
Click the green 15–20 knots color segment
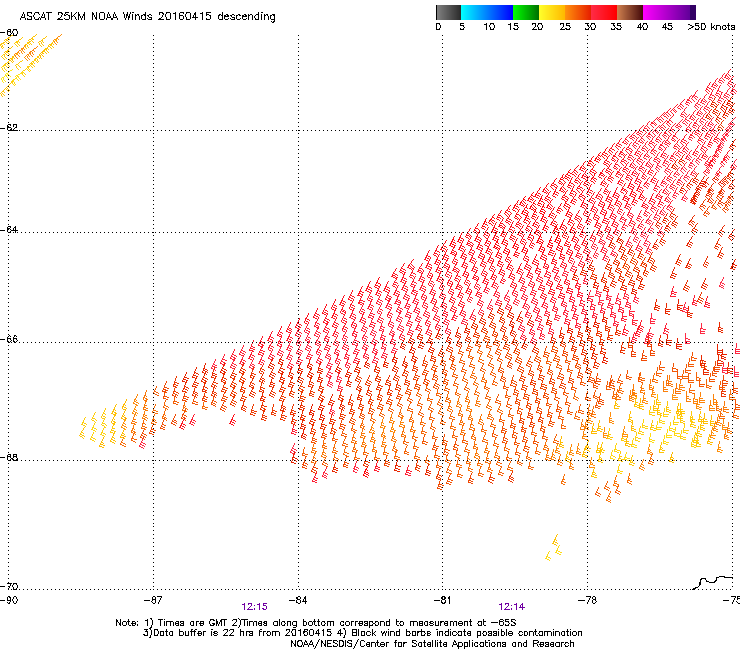[526, 12]
